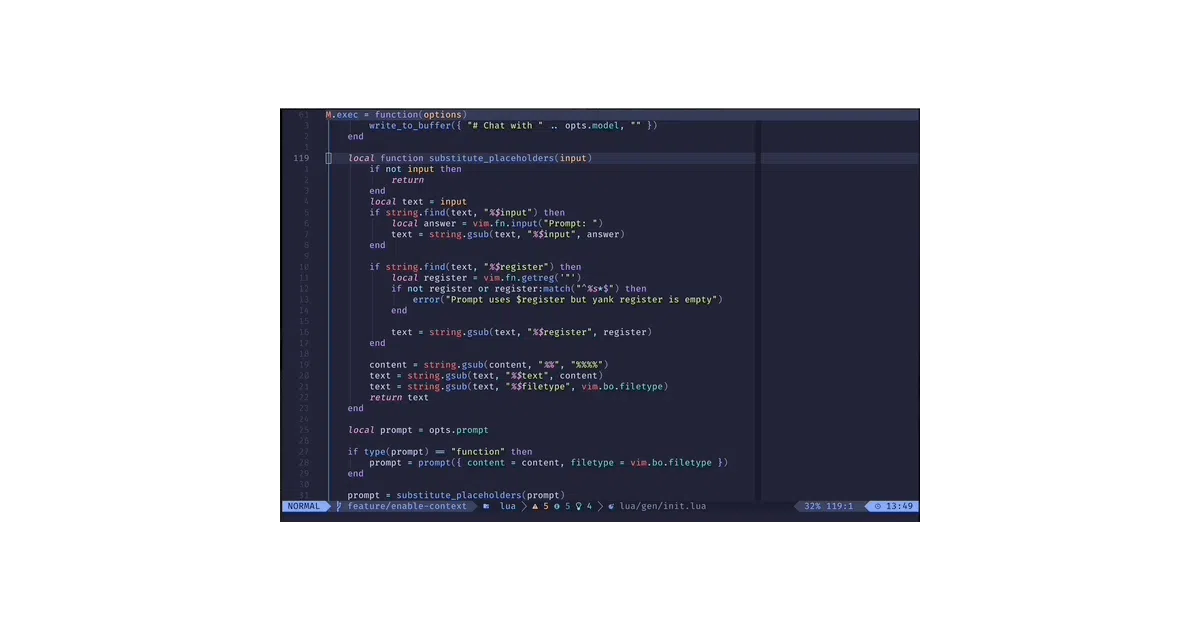Click the Lua file icon beside the path
The image size is (1200, 630).
point(611,506)
